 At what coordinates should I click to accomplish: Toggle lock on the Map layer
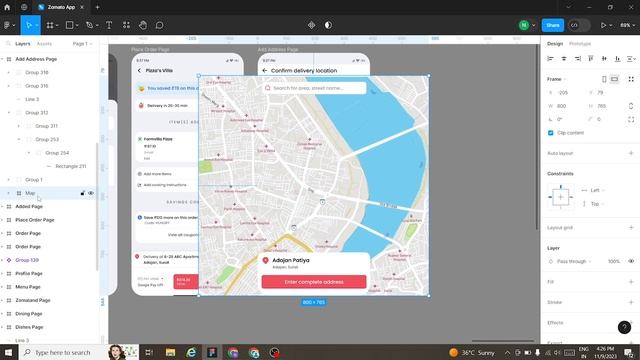[82, 193]
